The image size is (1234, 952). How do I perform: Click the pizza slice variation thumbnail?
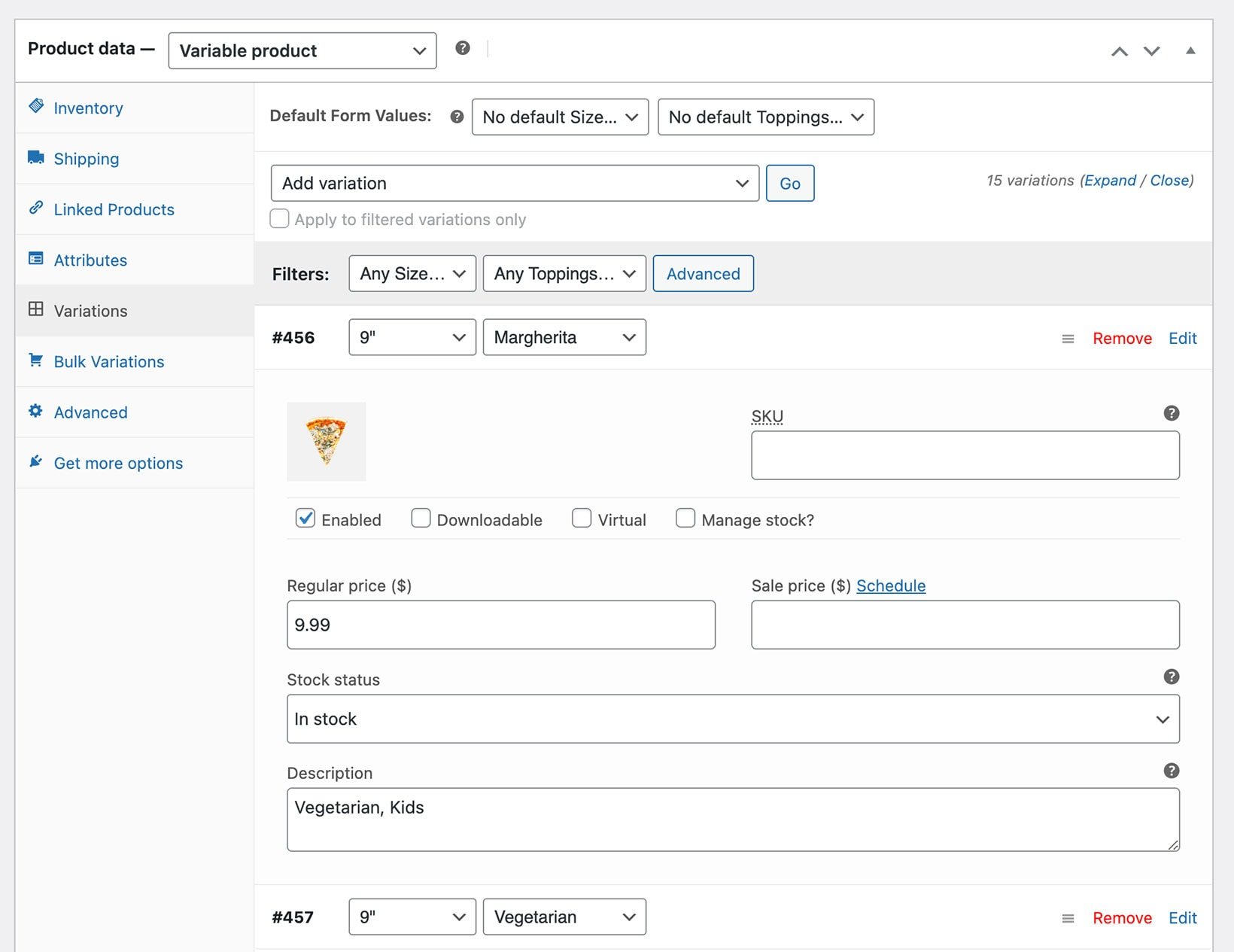click(326, 441)
